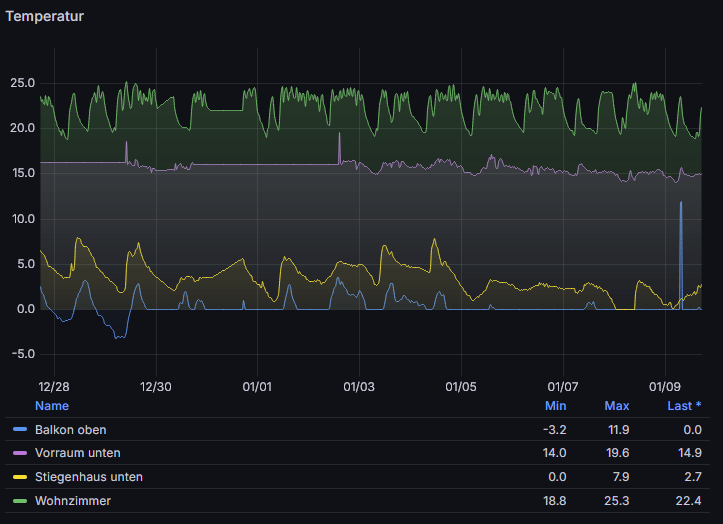Click the Stiegenhaus unten yellow color swatch
The image size is (723, 524).
click(x=20, y=477)
